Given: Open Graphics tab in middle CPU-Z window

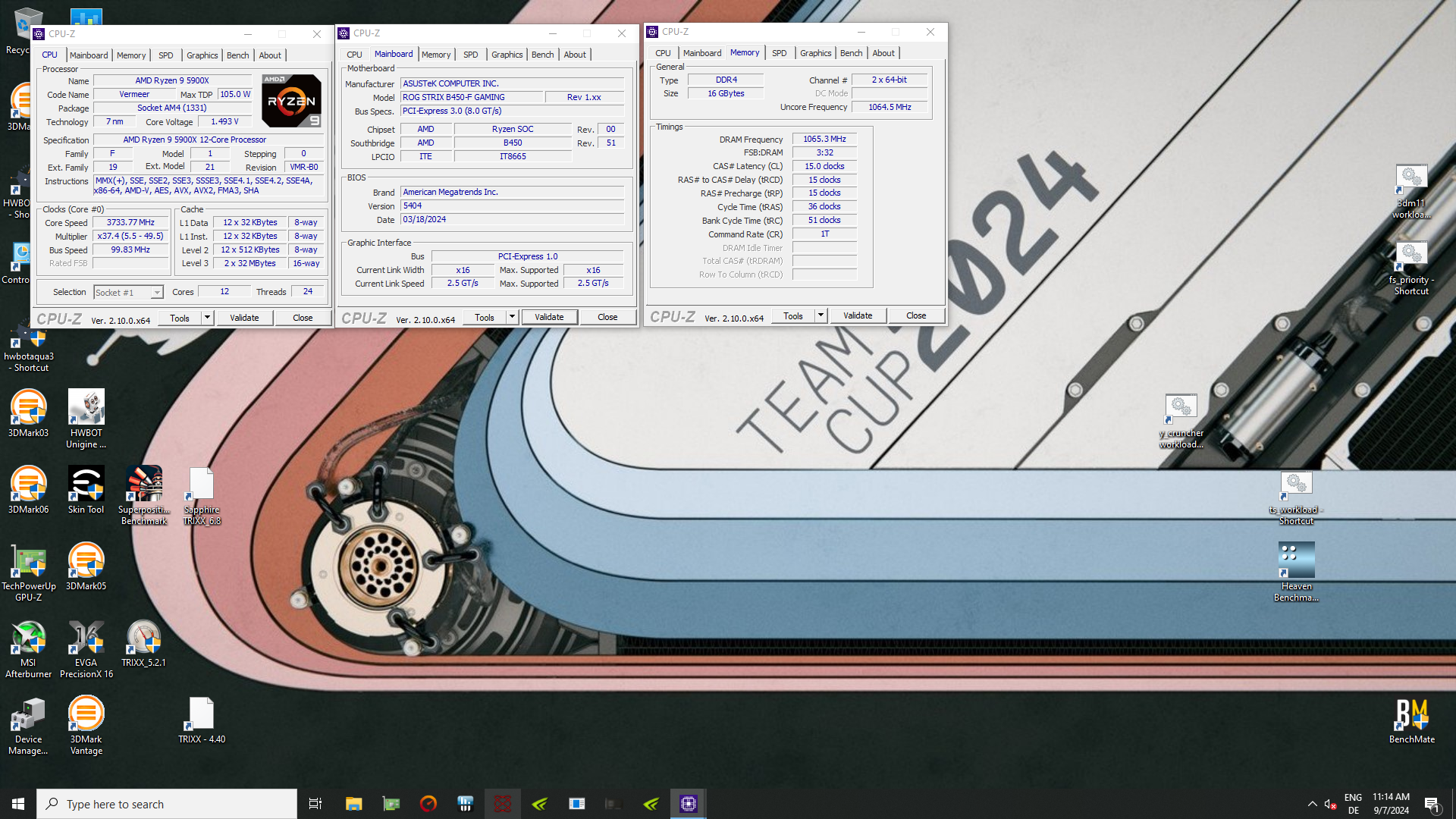Looking at the screenshot, I should click(x=507, y=55).
